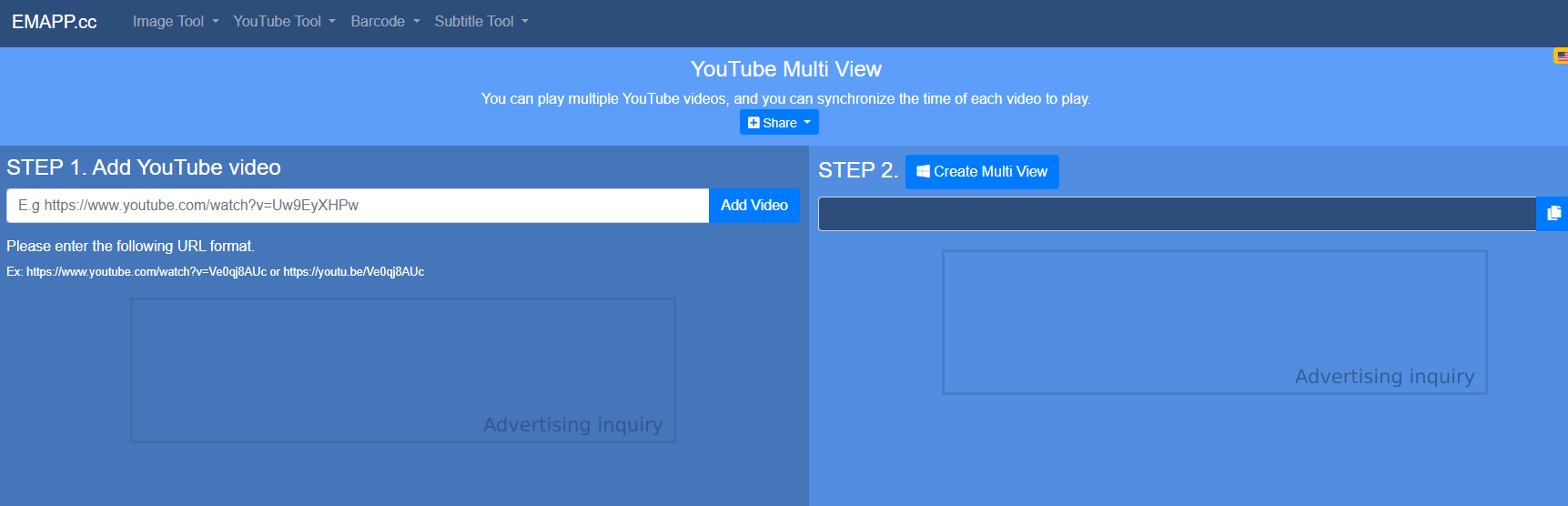Open the Share dropdown button
Screen dimensions: 1568x506
[x=779, y=122]
